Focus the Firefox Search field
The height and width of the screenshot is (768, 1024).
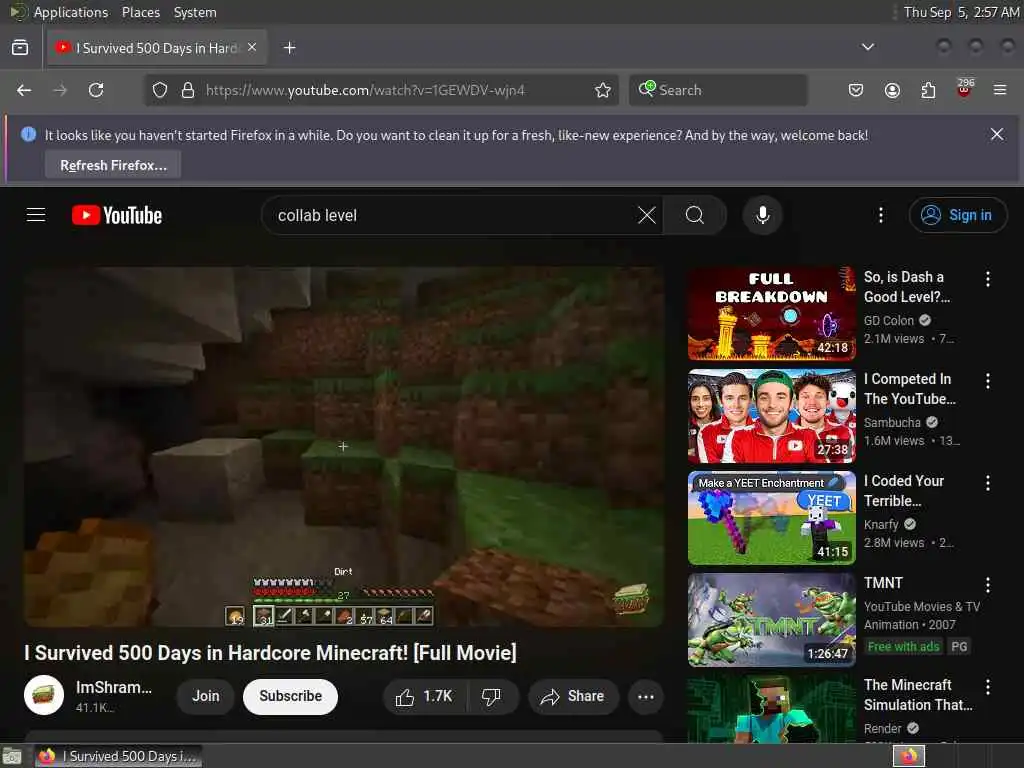[x=718, y=90]
